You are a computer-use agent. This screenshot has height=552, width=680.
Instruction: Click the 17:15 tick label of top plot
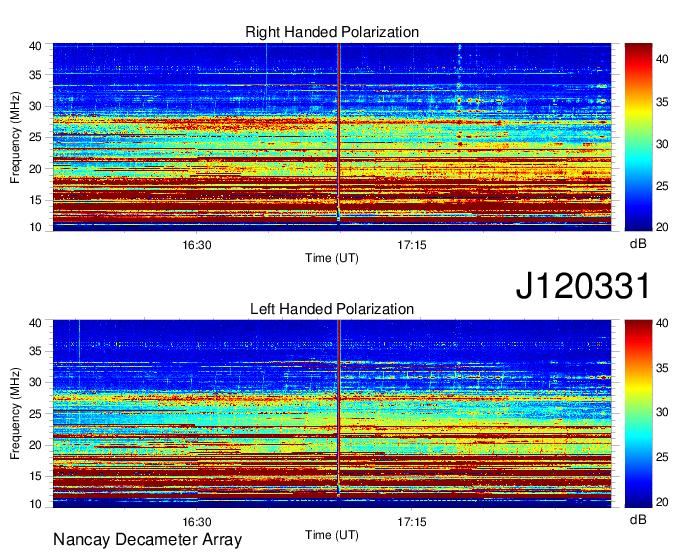coord(412,245)
